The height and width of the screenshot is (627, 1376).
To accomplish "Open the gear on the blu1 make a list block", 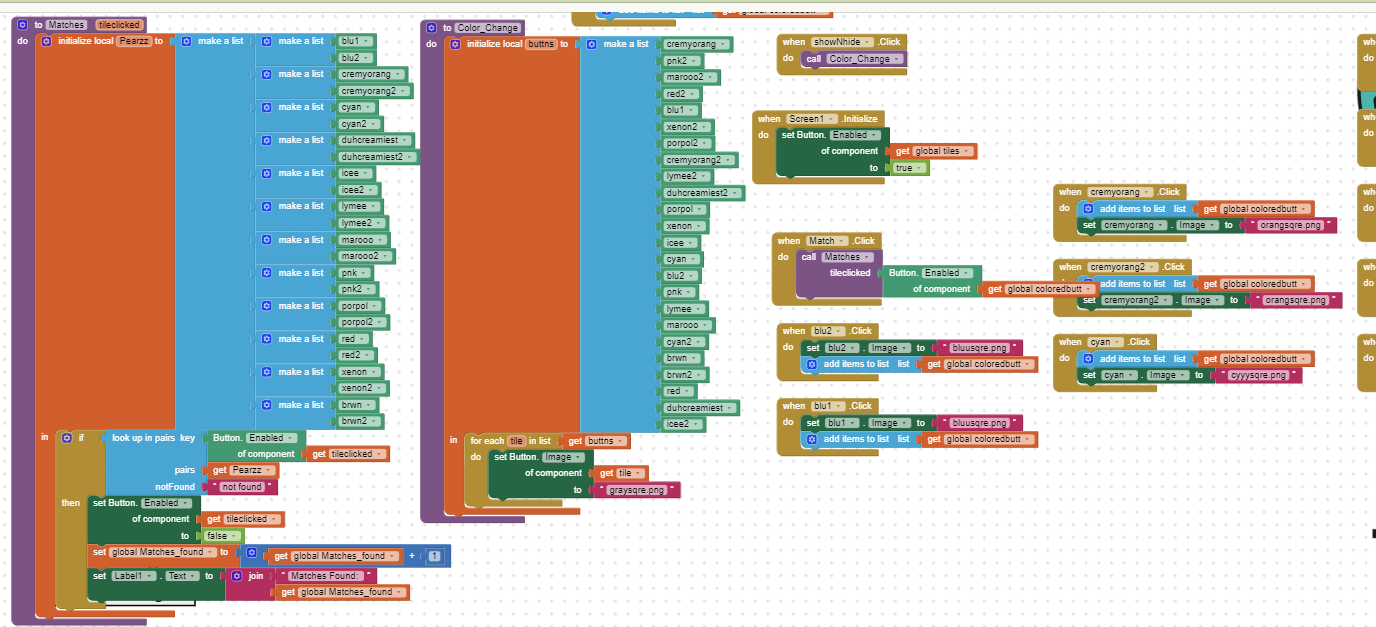I will [268, 41].
